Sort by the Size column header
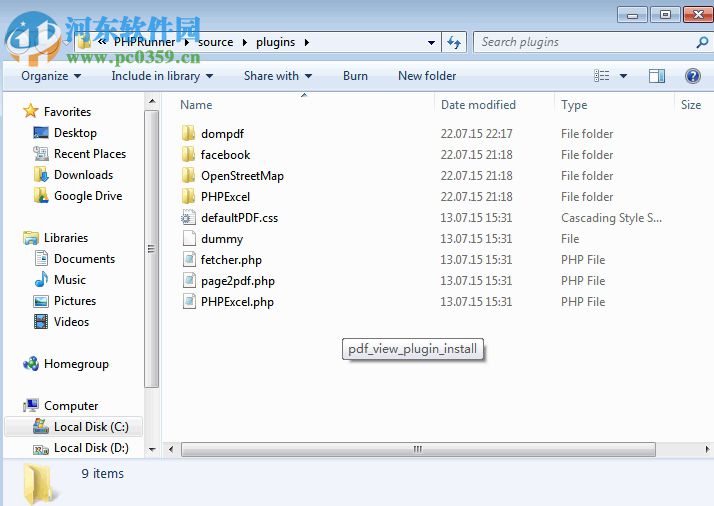Image resolution: width=714 pixels, height=506 pixels. (691, 105)
